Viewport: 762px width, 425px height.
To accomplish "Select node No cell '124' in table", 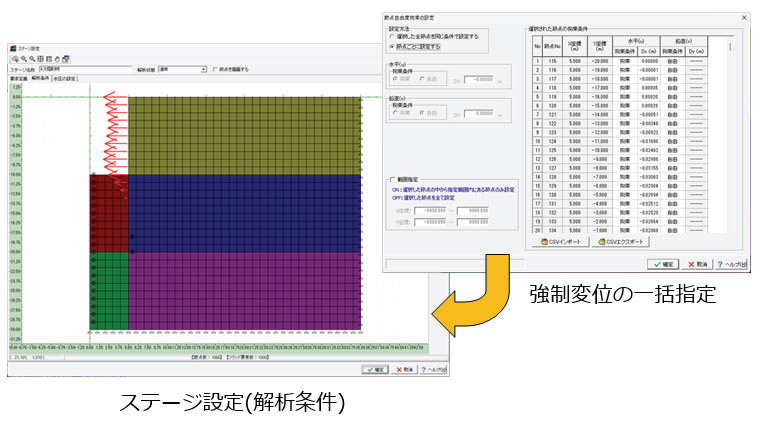I will click(x=552, y=141).
